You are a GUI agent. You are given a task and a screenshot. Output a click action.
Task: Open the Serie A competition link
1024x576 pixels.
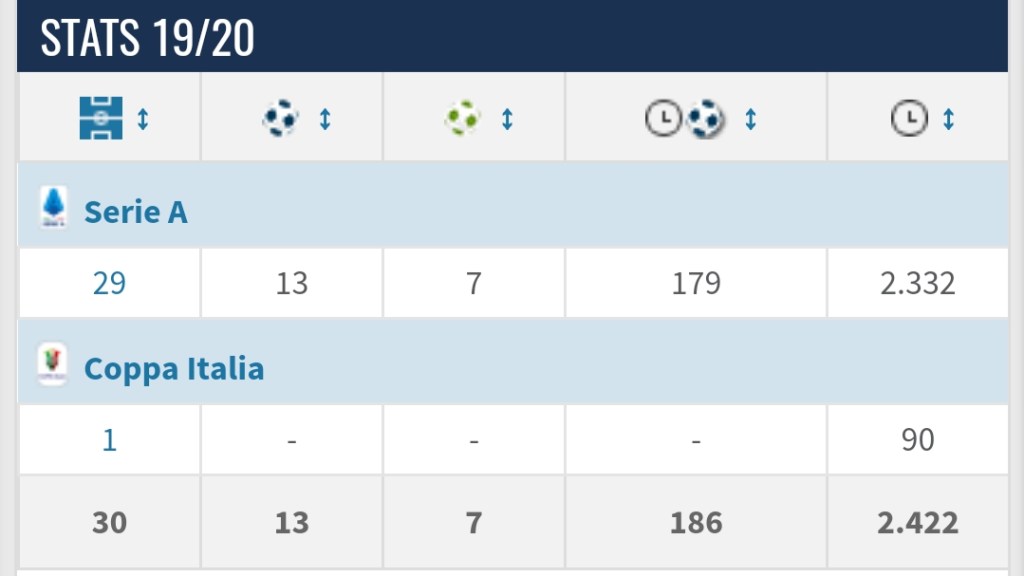click(135, 212)
